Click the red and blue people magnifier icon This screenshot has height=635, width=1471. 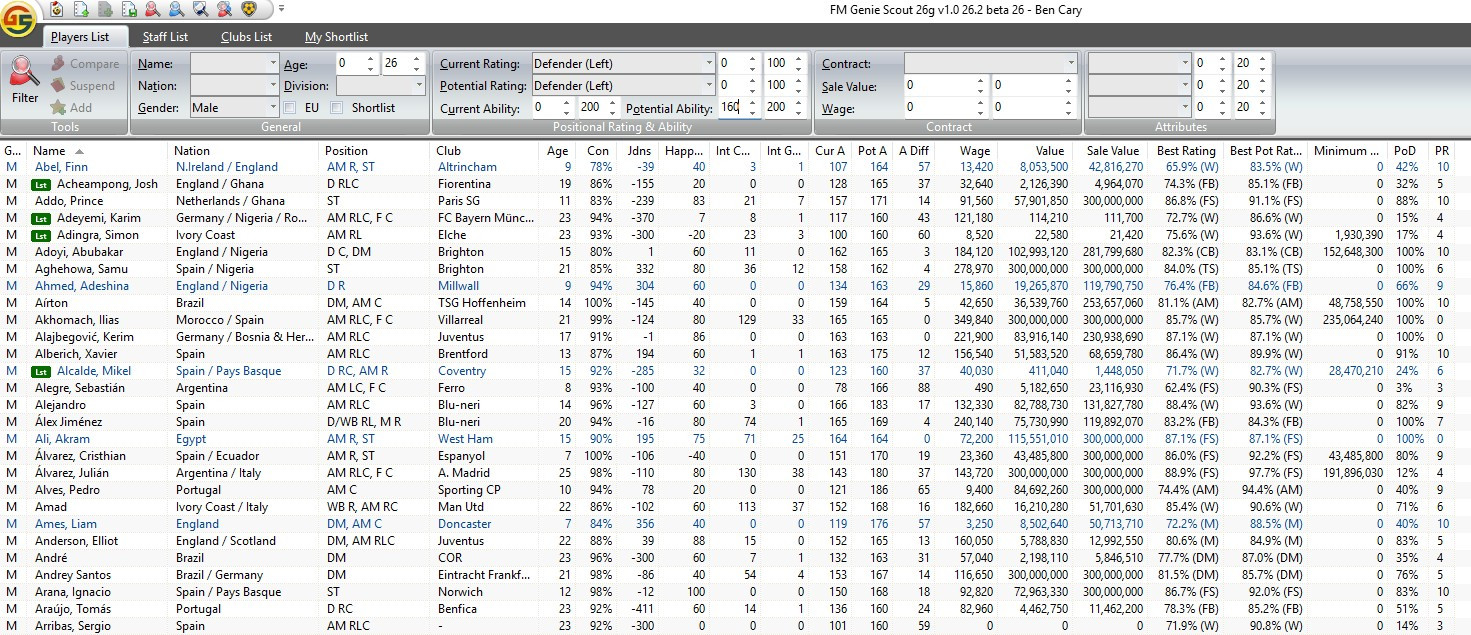click(x=224, y=9)
